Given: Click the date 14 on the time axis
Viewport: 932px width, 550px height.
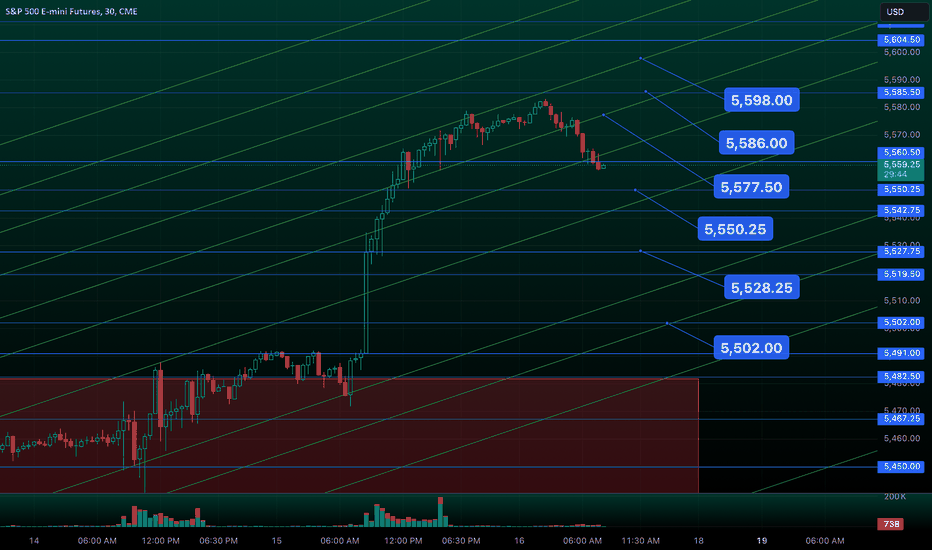Looking at the screenshot, I should click(34, 540).
